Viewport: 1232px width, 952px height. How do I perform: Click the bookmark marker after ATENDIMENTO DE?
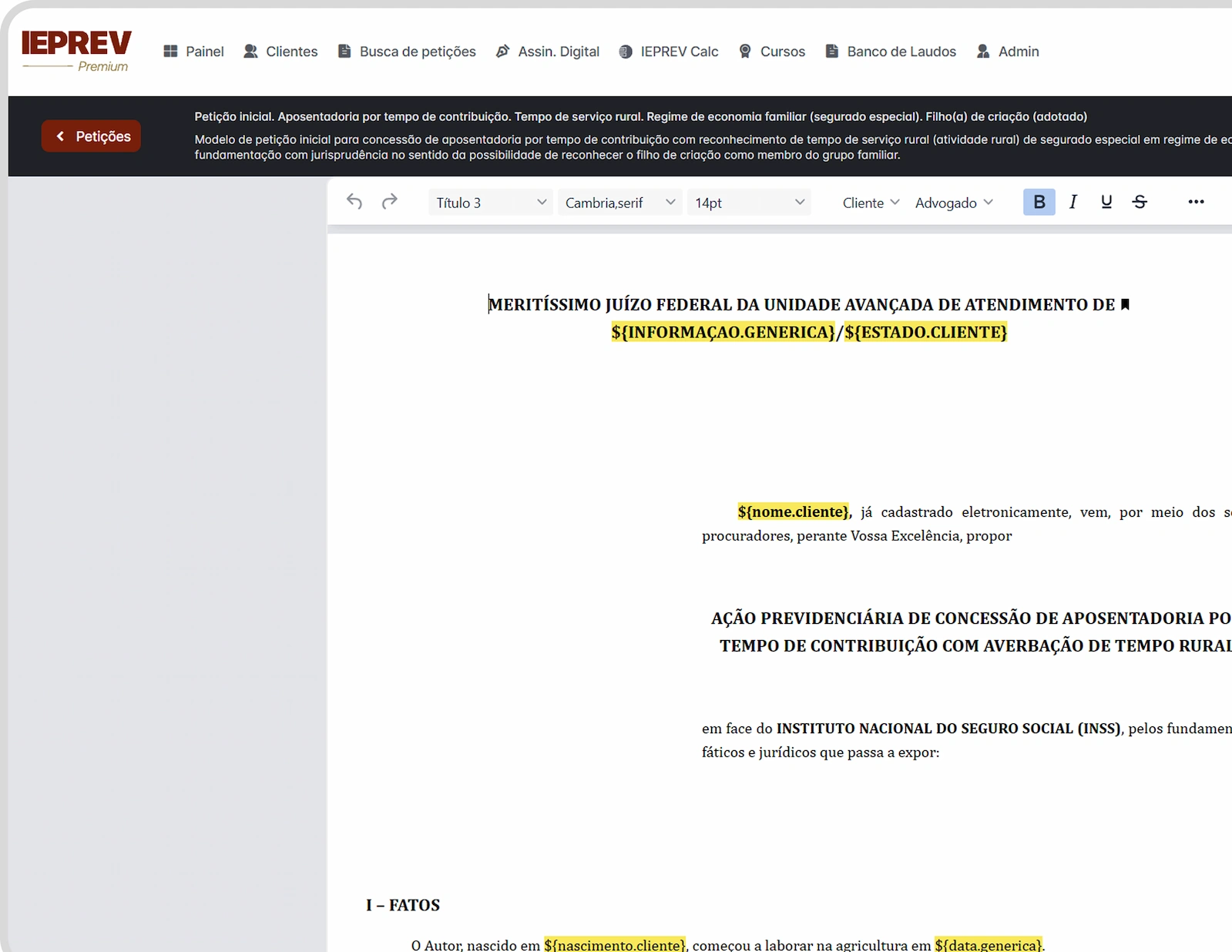coord(1125,304)
